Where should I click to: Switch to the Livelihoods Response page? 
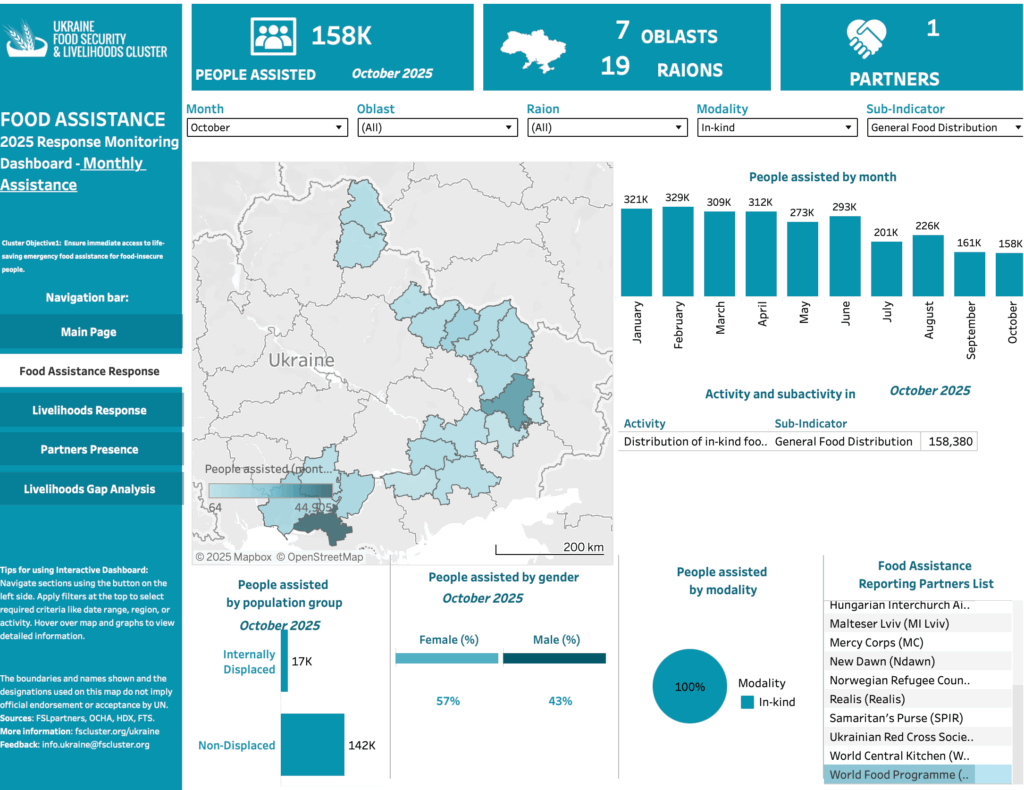[90, 410]
